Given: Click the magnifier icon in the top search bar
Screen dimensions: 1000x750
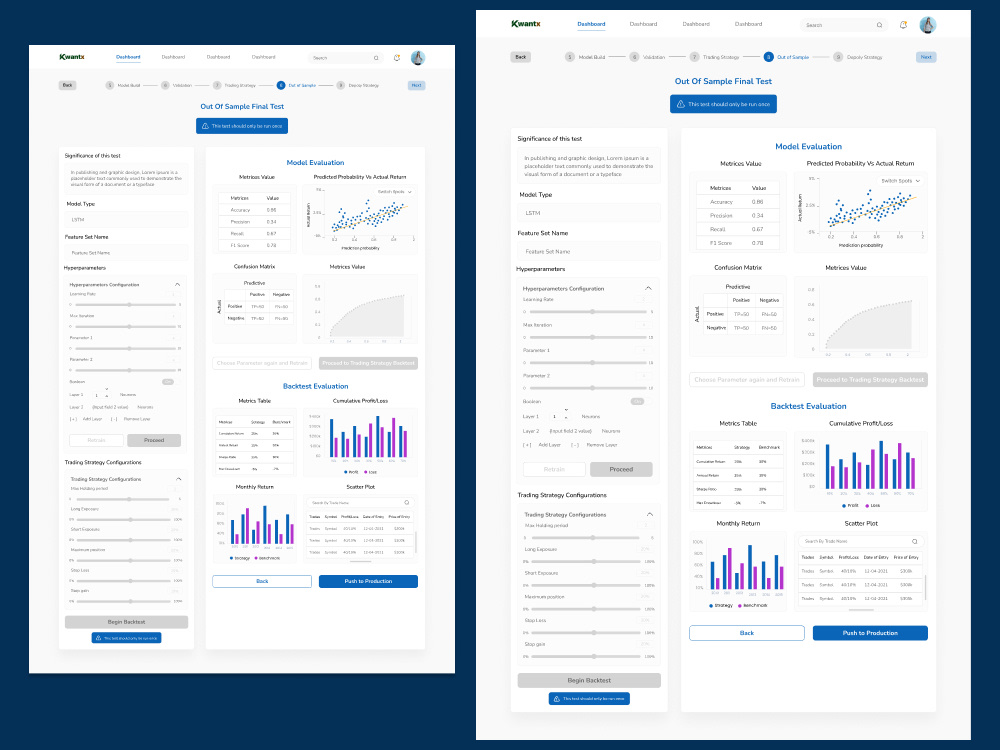Looking at the screenshot, I should click(x=880, y=24).
